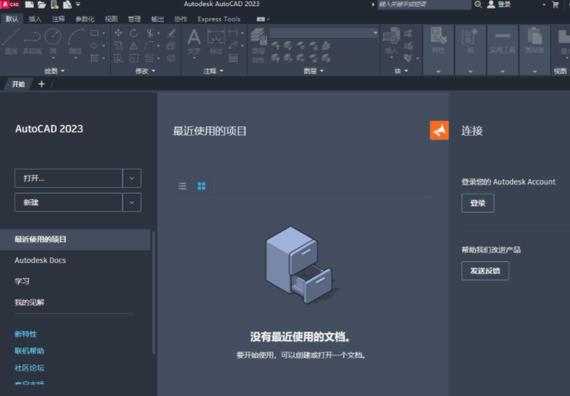Select the Ellipse tool in Draw panel
The image size is (570, 396).
point(94,45)
